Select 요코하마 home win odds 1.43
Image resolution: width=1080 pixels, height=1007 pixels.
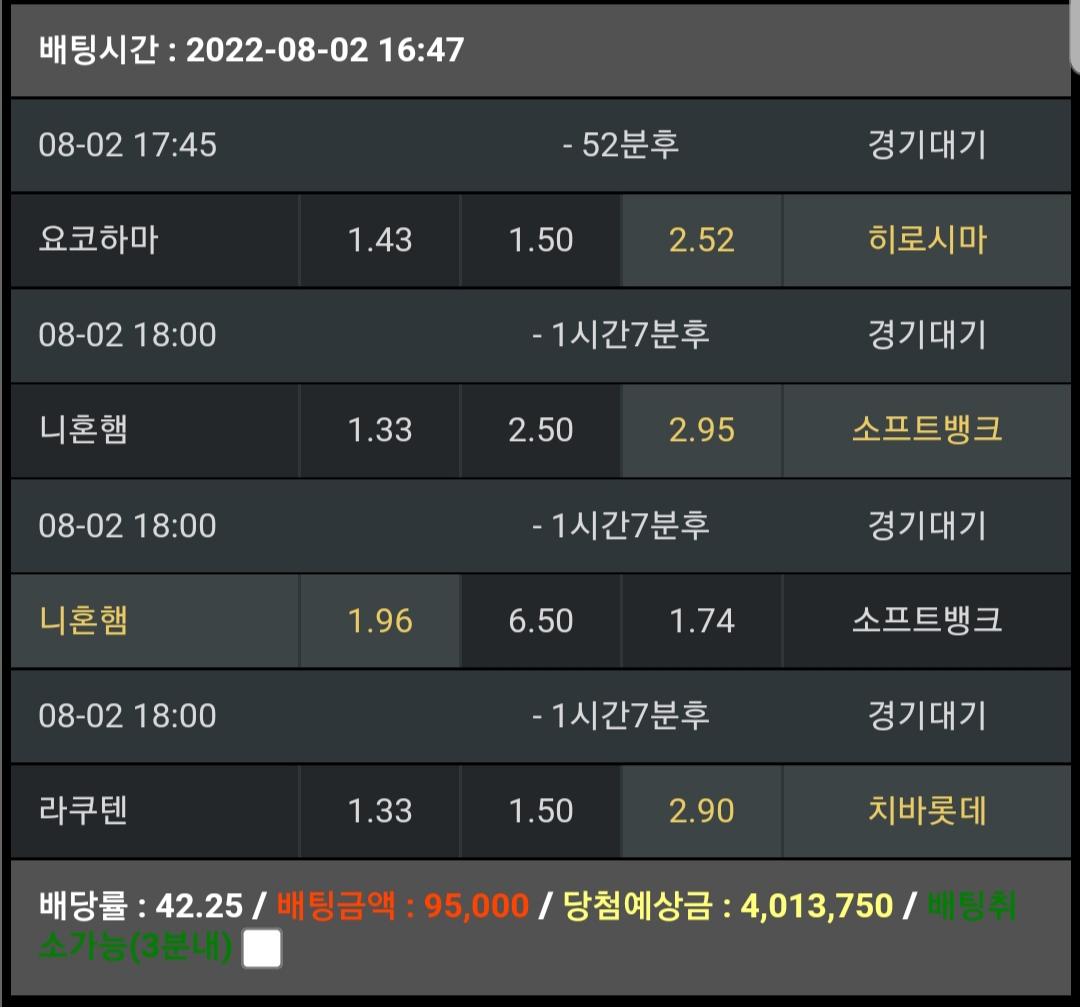(380, 240)
